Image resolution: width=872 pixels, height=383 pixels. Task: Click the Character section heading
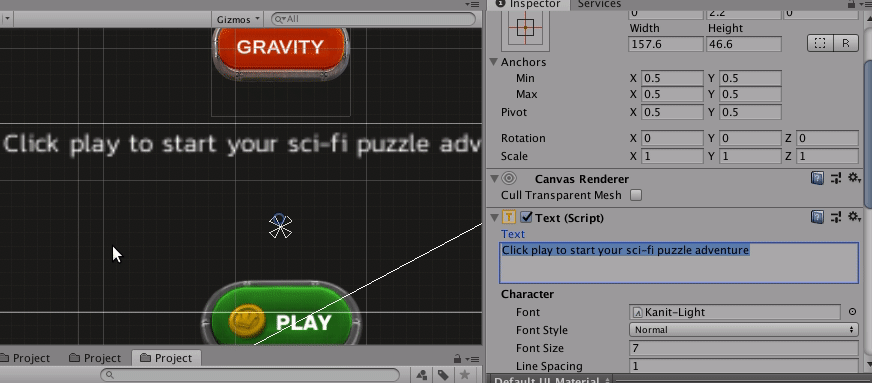tap(527, 294)
